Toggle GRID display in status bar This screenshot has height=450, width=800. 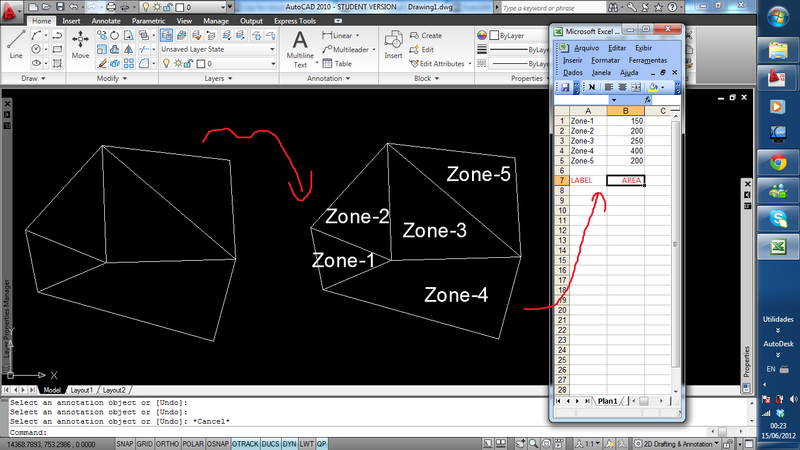[x=144, y=444]
